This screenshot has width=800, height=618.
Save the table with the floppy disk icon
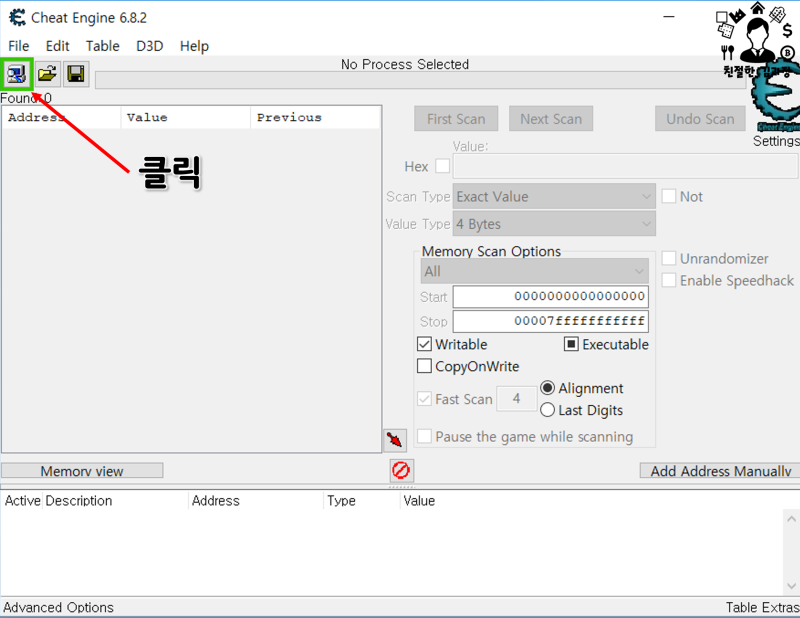coord(76,75)
